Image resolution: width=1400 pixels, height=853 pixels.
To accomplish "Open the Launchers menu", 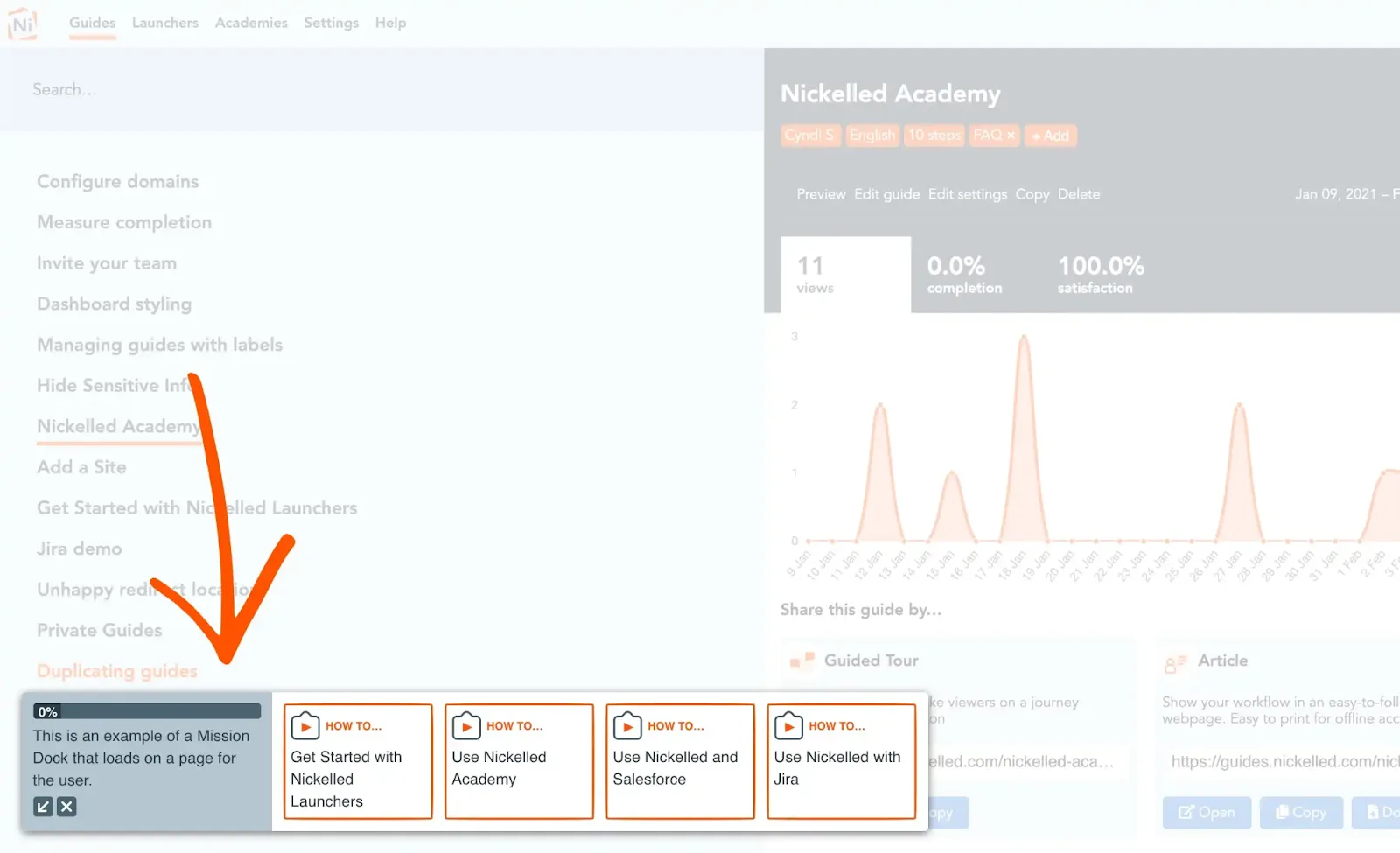I will coord(165,23).
